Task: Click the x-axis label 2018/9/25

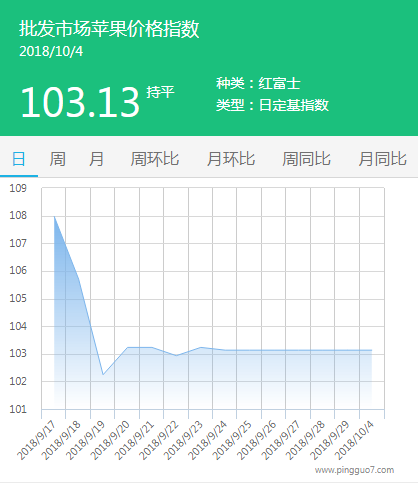Action: [232, 441]
